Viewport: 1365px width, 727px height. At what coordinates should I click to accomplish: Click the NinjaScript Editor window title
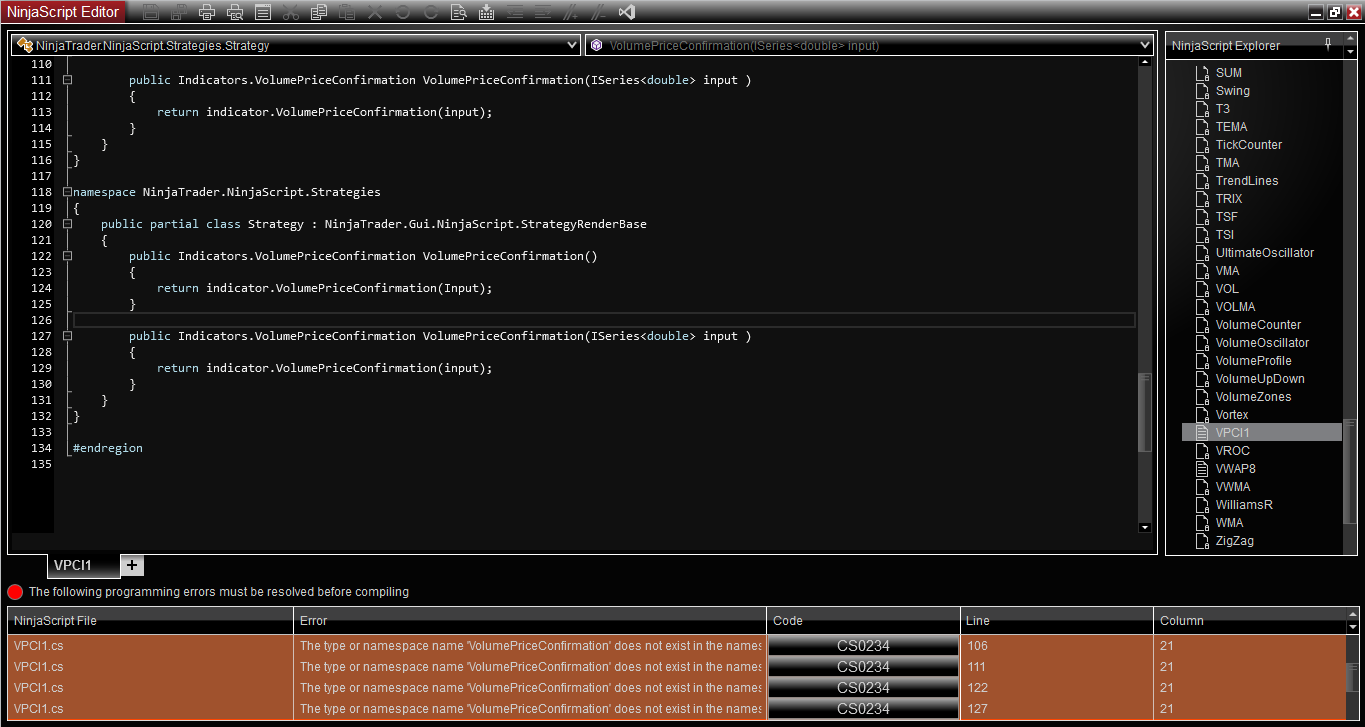pyautogui.click(x=64, y=13)
